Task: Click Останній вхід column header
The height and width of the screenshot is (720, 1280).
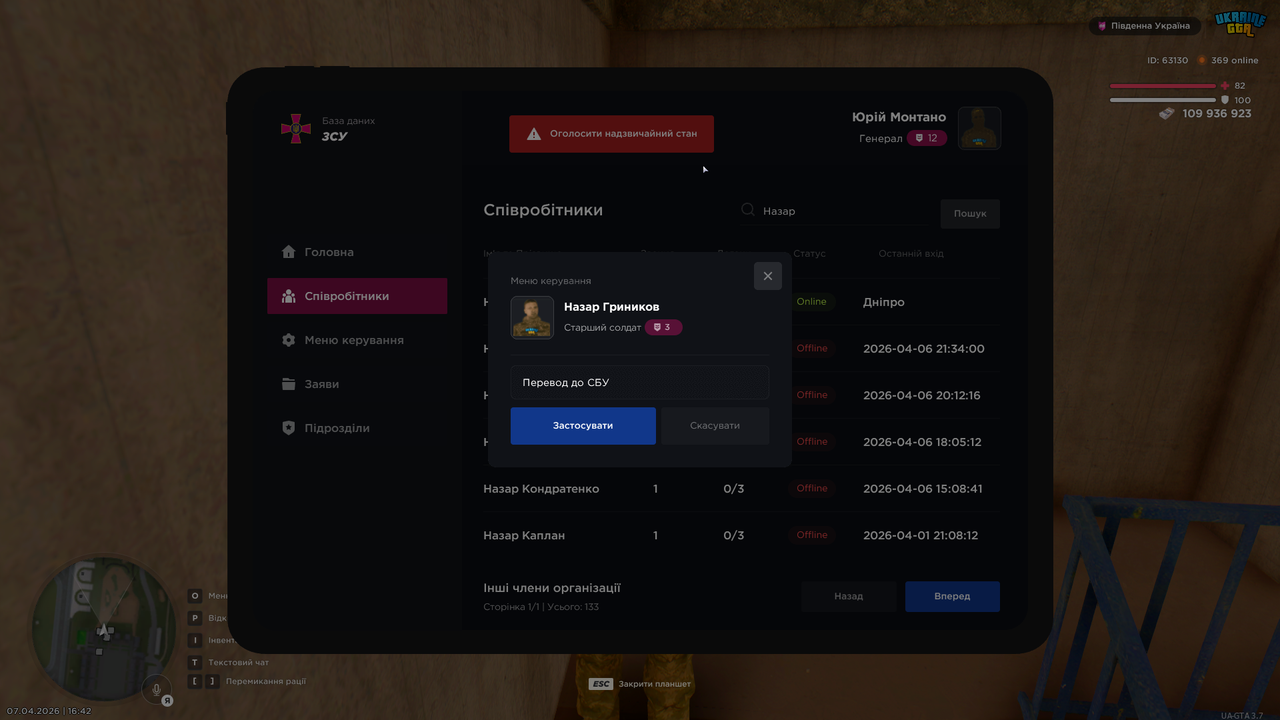Action: click(x=911, y=254)
